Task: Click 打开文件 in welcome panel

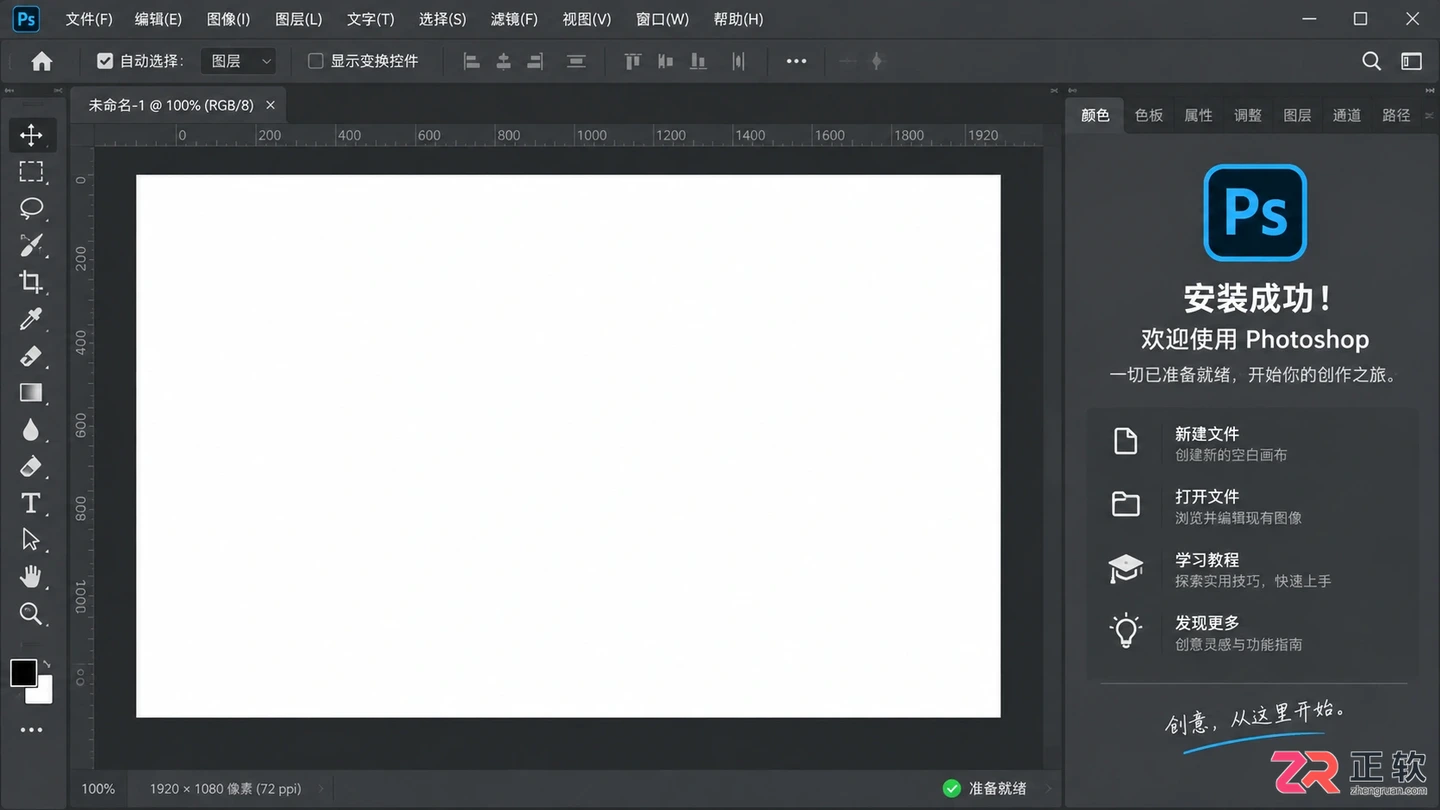Action: pos(1252,506)
